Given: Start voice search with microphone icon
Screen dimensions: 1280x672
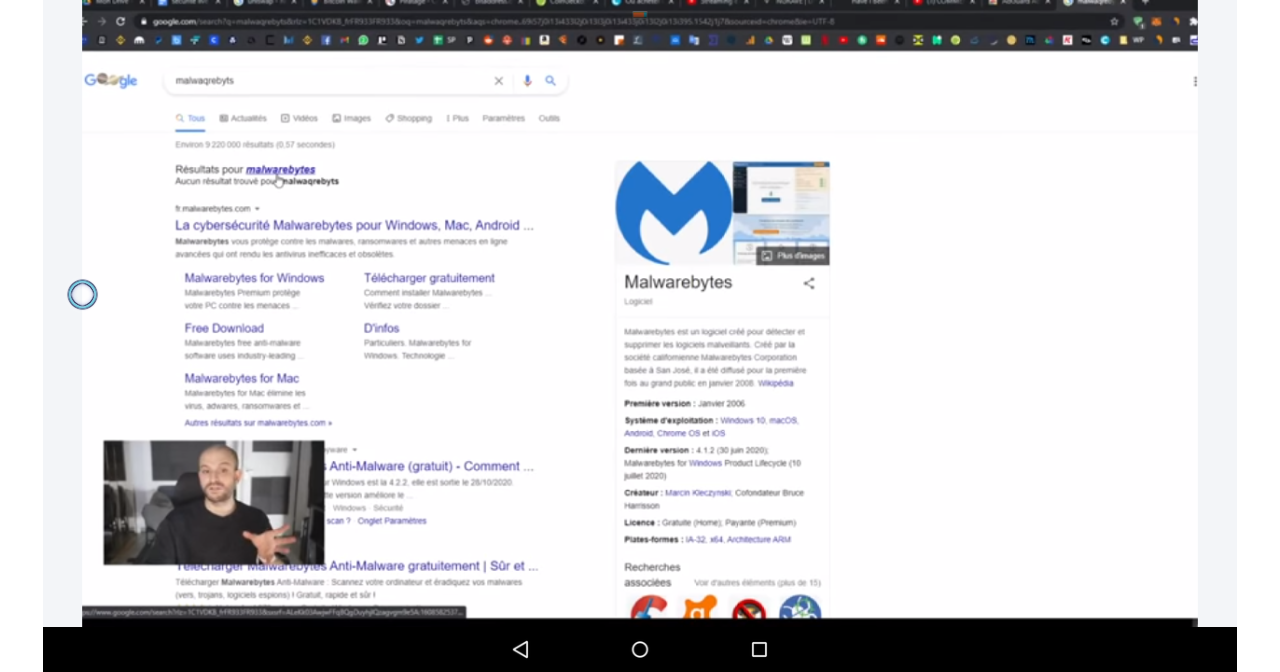Looking at the screenshot, I should coord(527,81).
